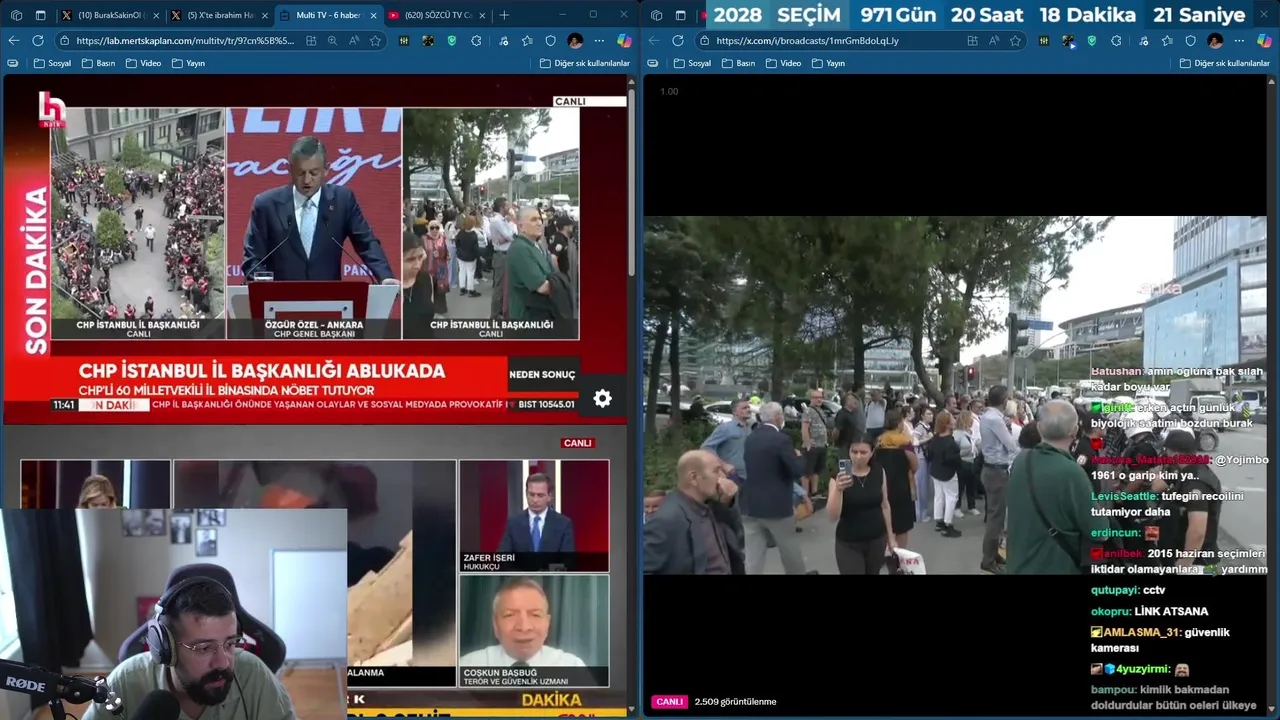
Task: Open tab actions menu in right window
Action: pos(681,15)
